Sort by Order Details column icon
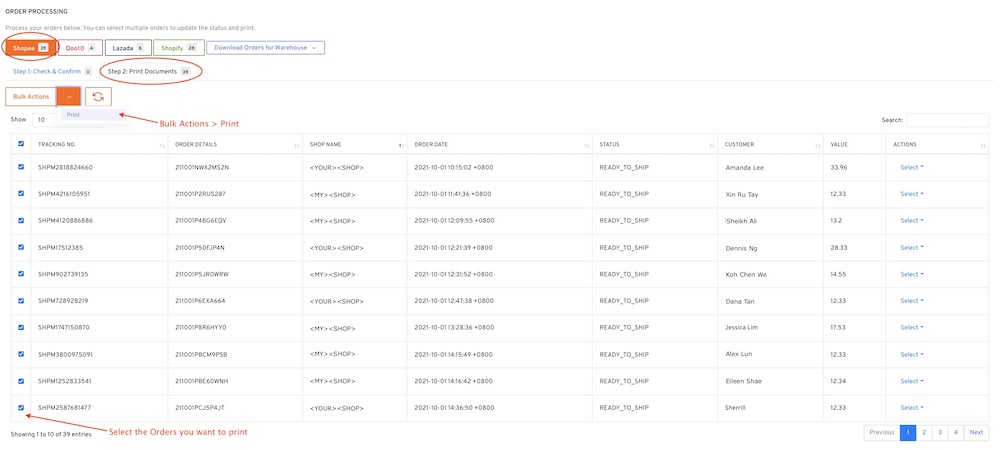 point(297,146)
